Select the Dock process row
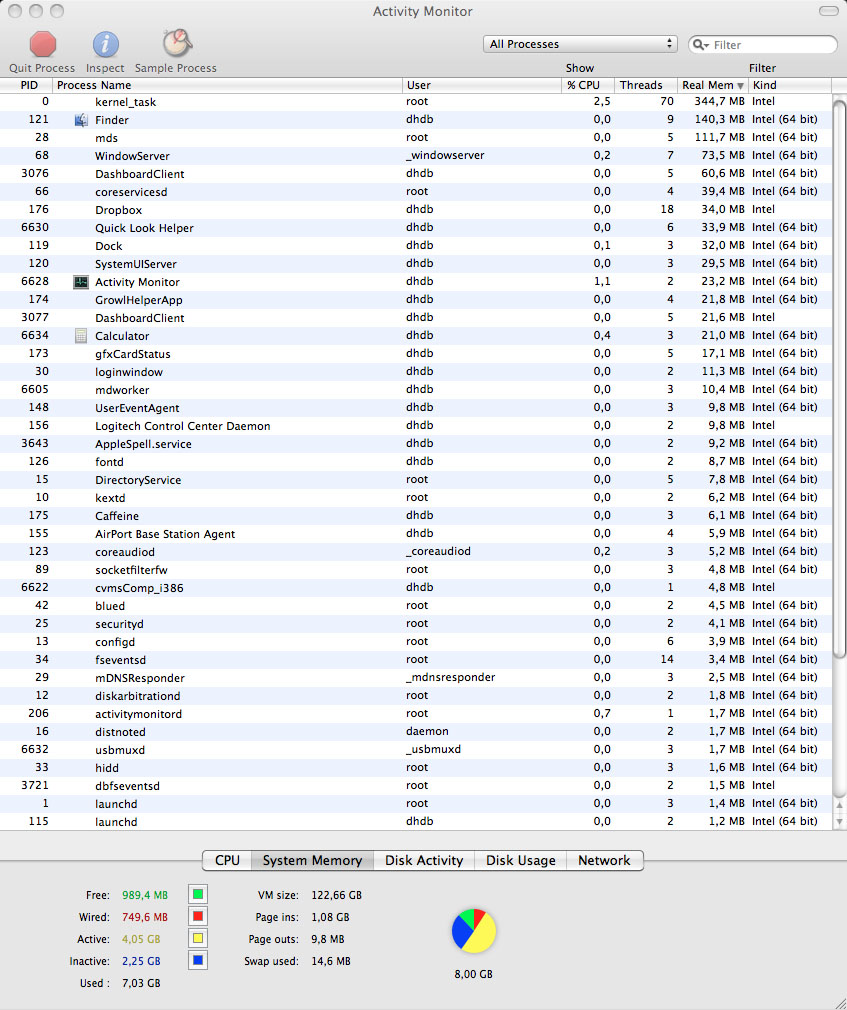 coord(415,246)
